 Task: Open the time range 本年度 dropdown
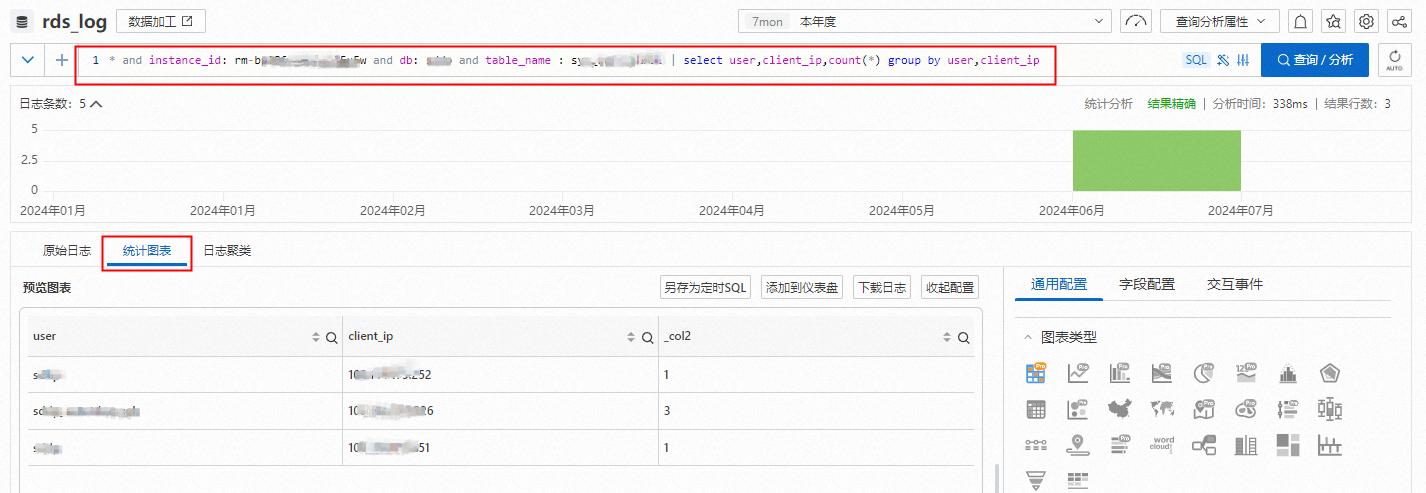tap(925, 21)
